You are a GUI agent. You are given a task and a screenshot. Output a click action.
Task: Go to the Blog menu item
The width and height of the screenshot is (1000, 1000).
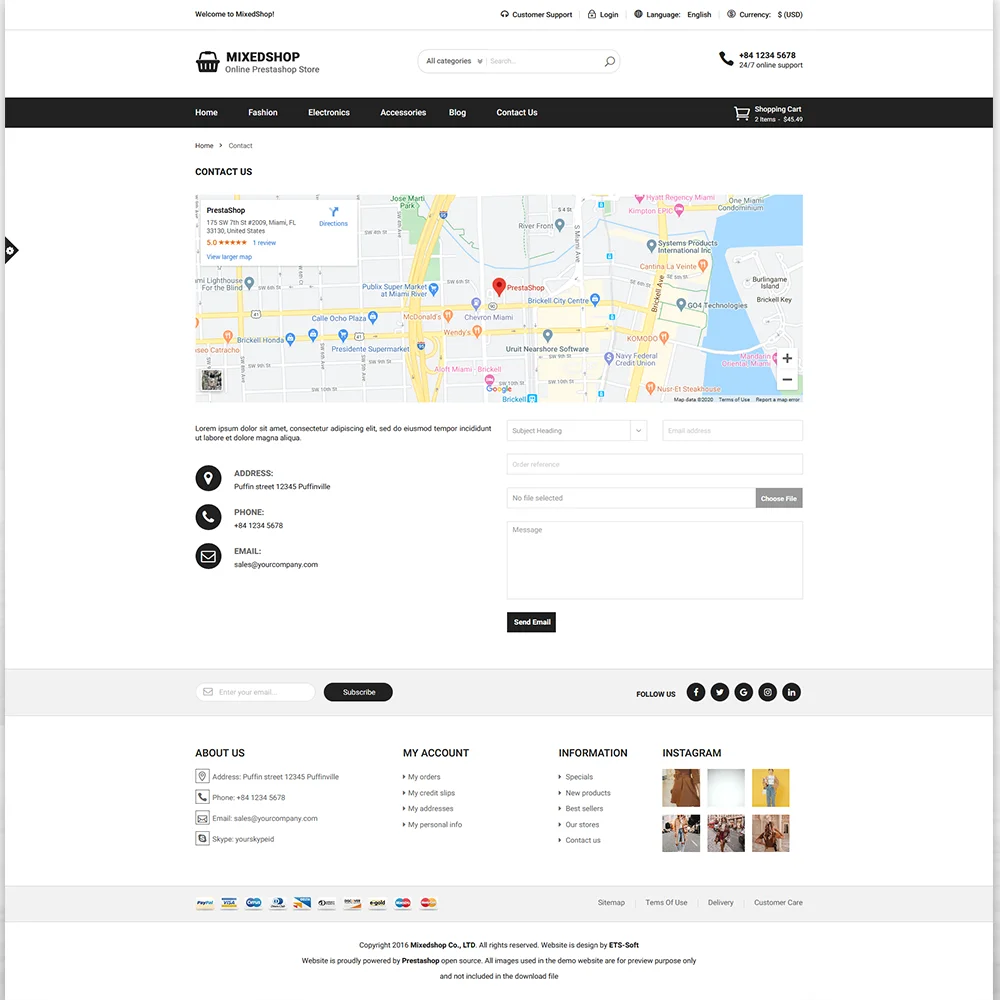tap(457, 113)
